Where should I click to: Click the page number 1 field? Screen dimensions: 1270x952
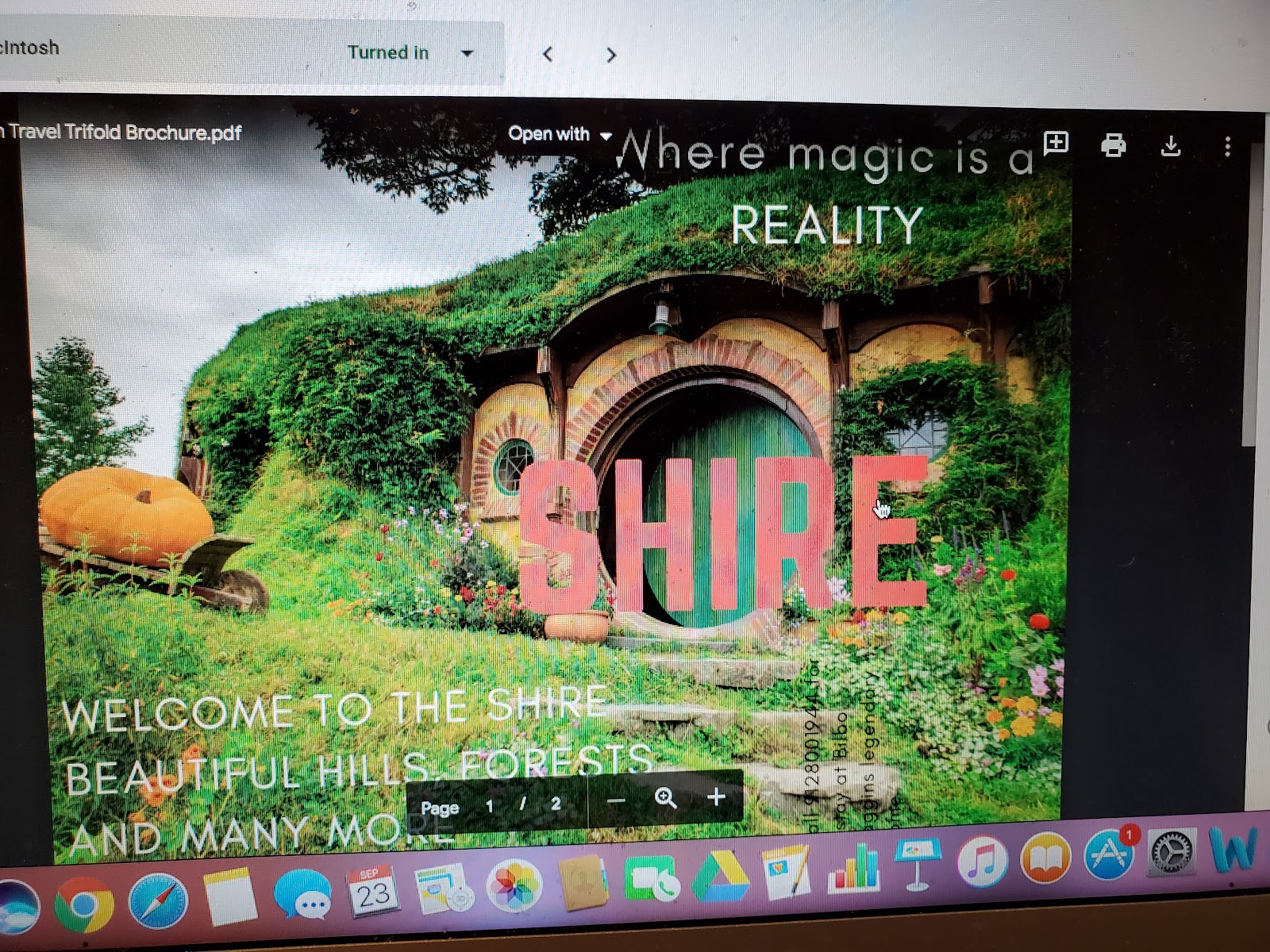pos(490,806)
